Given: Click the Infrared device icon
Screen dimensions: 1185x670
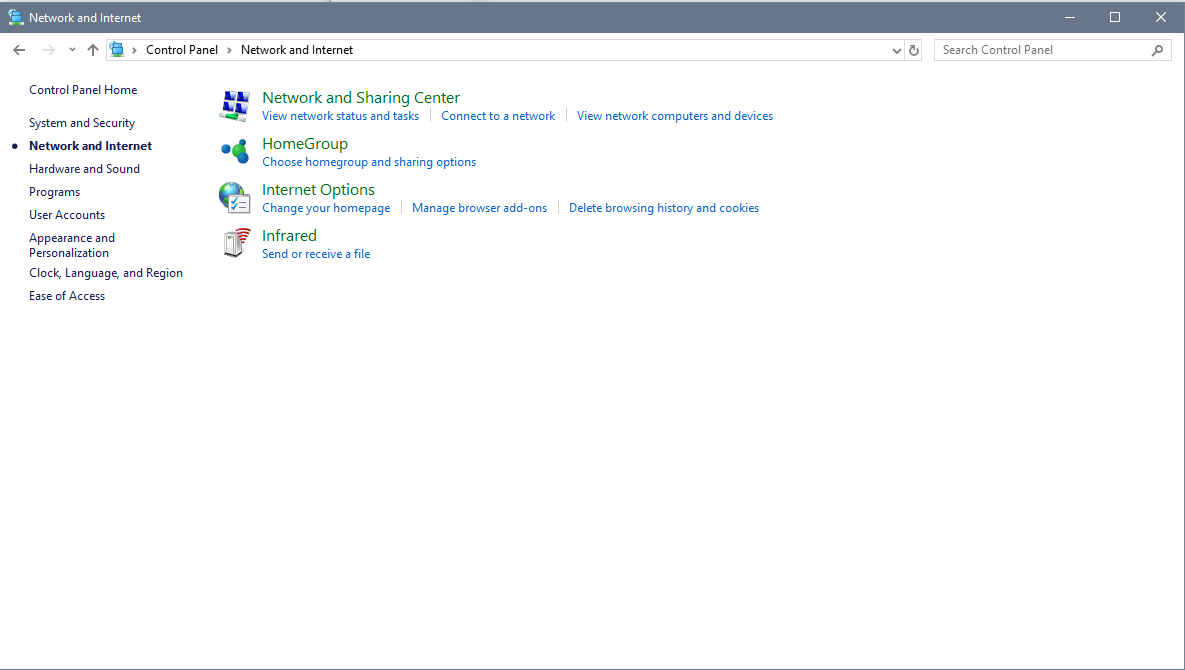Looking at the screenshot, I should 236,243.
